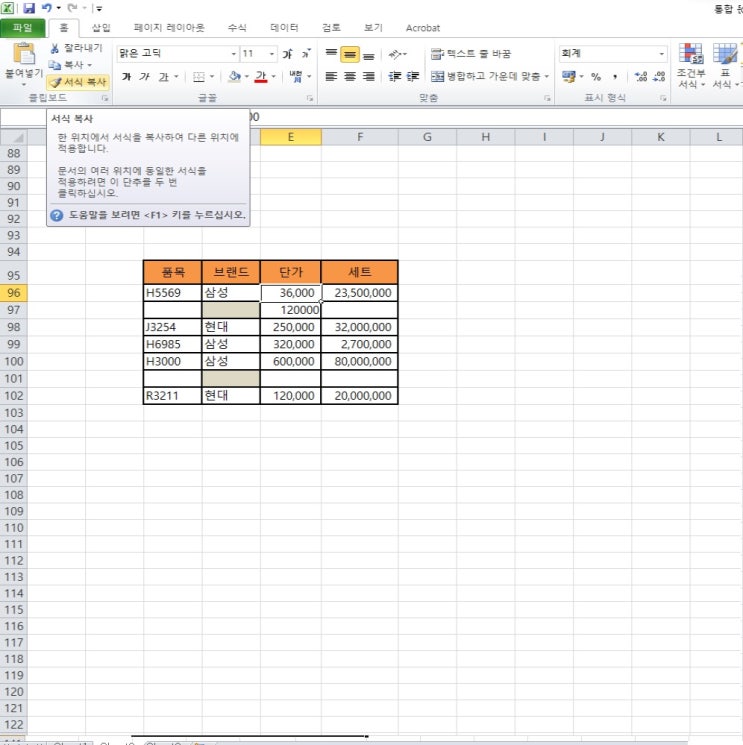Click decrease indent icon

coord(395,76)
